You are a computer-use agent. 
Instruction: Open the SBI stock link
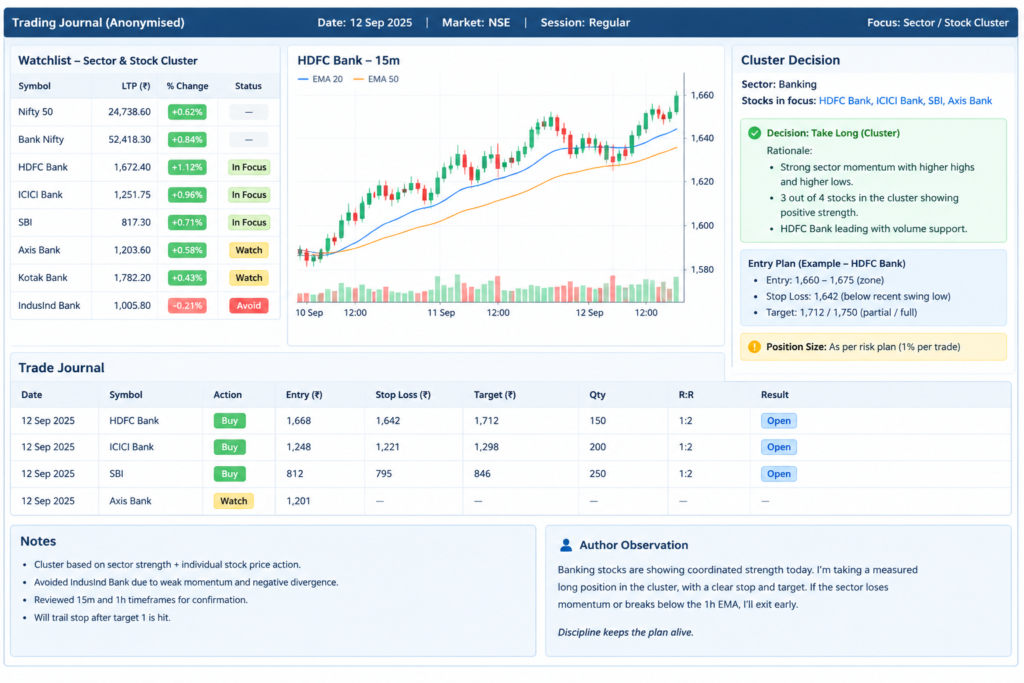935,101
